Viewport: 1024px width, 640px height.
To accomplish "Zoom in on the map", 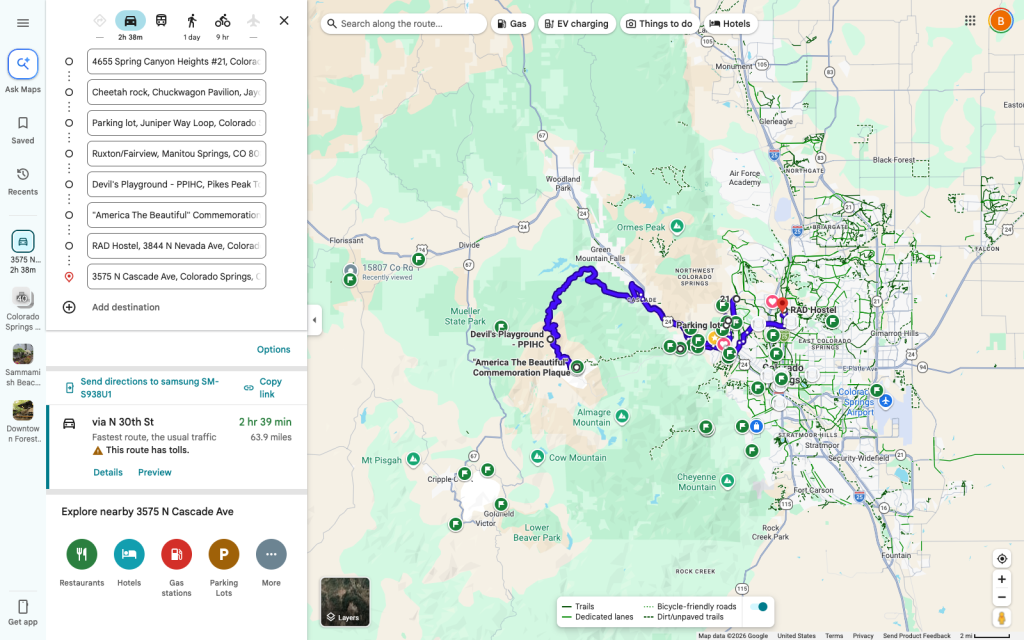I will click(1002, 579).
